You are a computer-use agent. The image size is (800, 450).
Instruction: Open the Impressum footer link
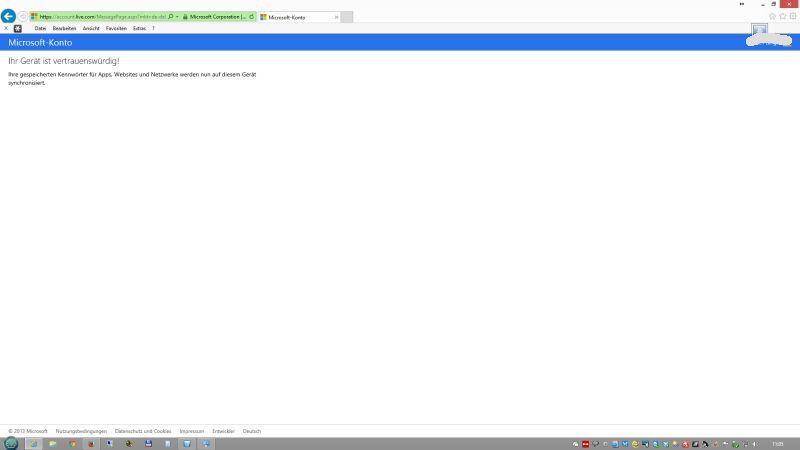click(191, 431)
